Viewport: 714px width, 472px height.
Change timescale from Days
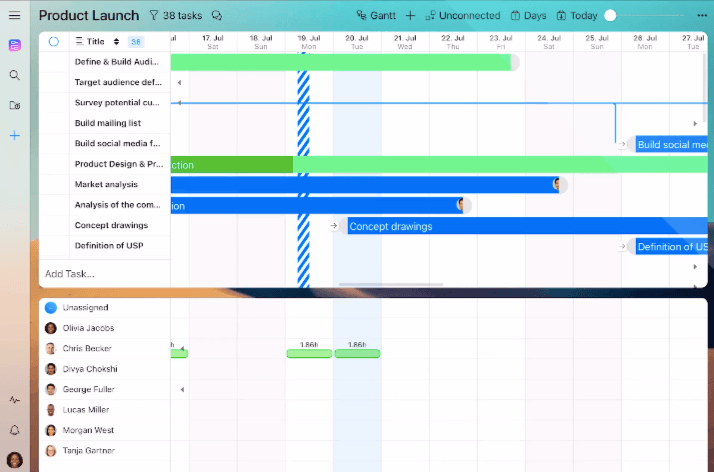[x=528, y=15]
